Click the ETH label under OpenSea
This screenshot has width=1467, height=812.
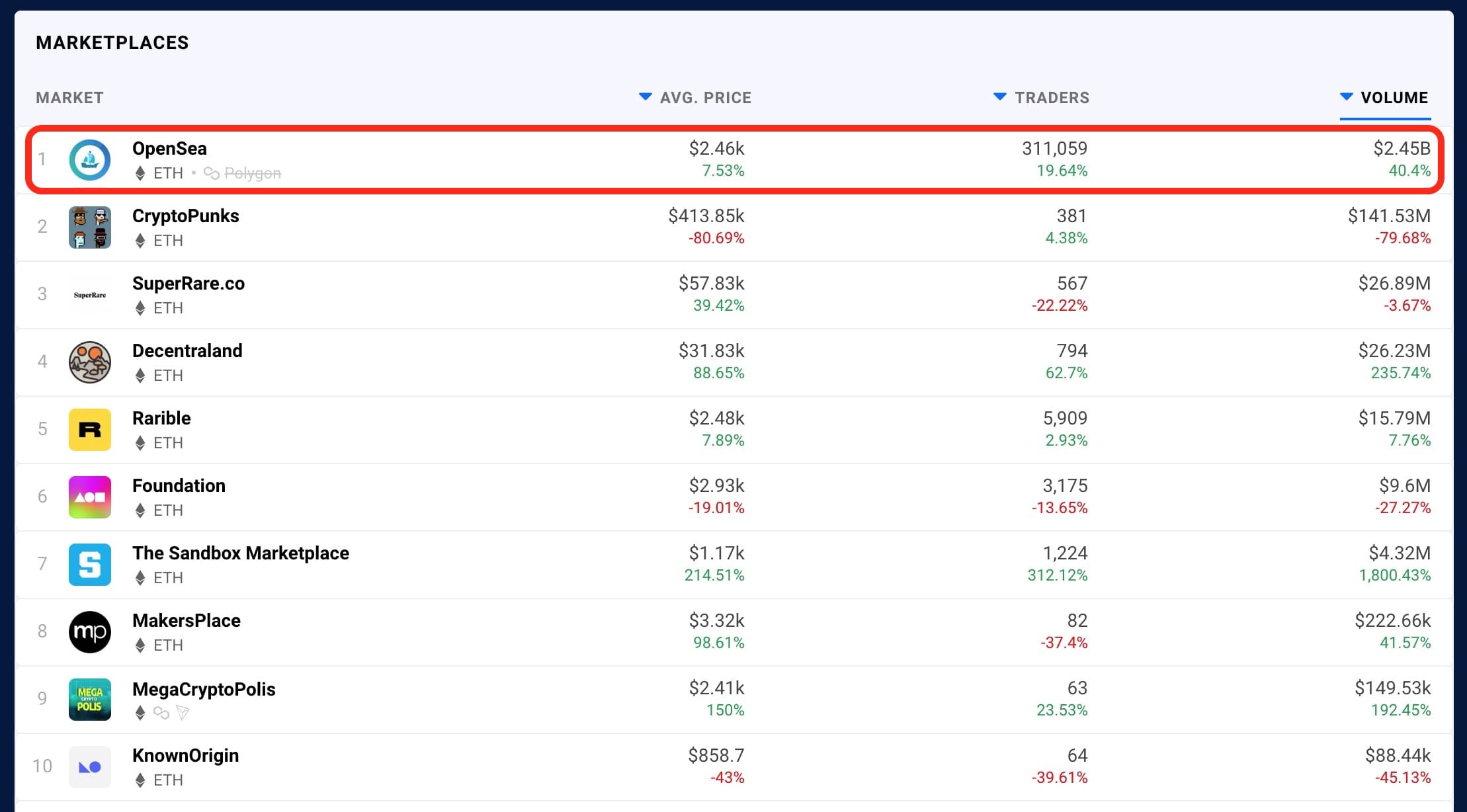(x=168, y=173)
